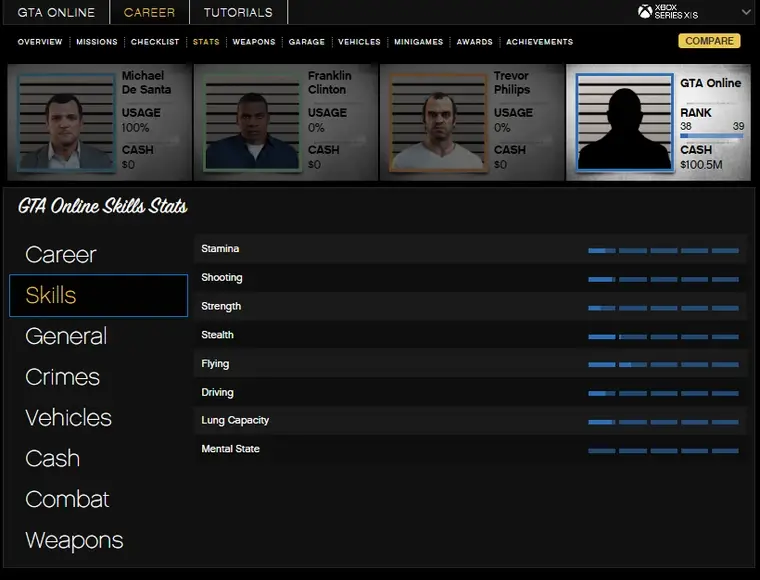The width and height of the screenshot is (760, 580).
Task: Click the Flying skill progress bar
Action: (x=663, y=365)
